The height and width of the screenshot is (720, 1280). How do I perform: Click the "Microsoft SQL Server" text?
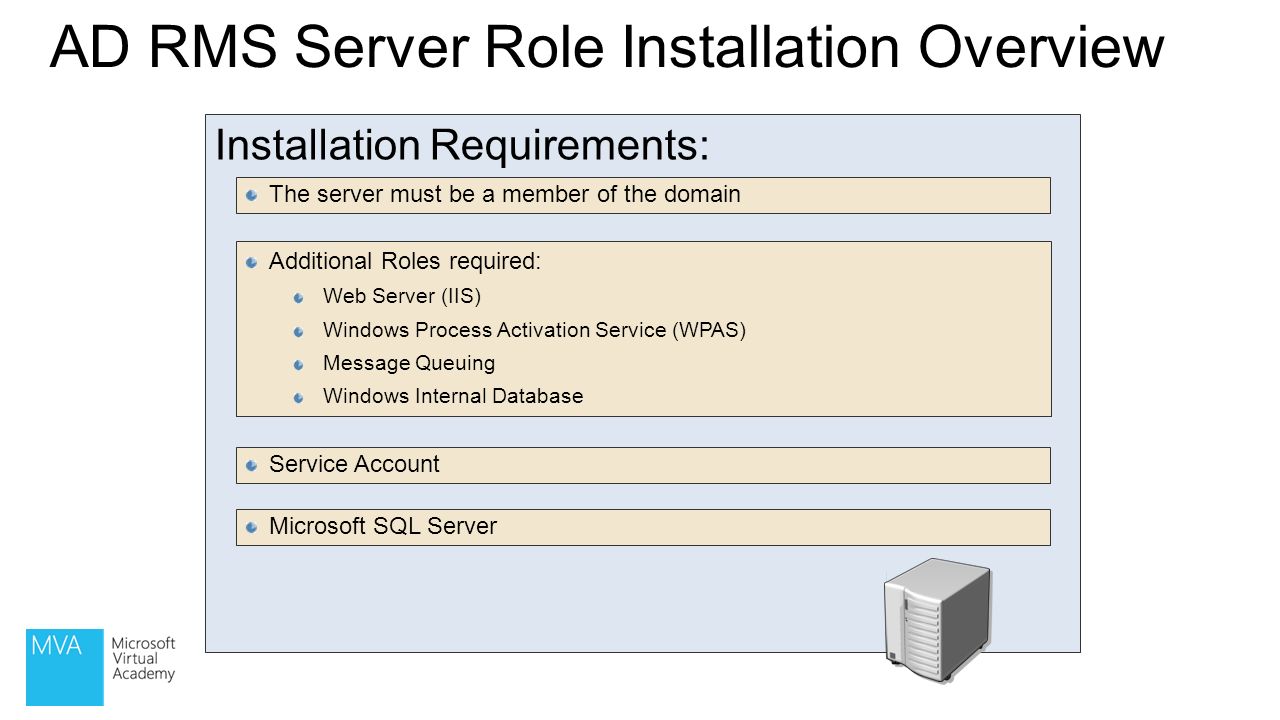point(383,526)
